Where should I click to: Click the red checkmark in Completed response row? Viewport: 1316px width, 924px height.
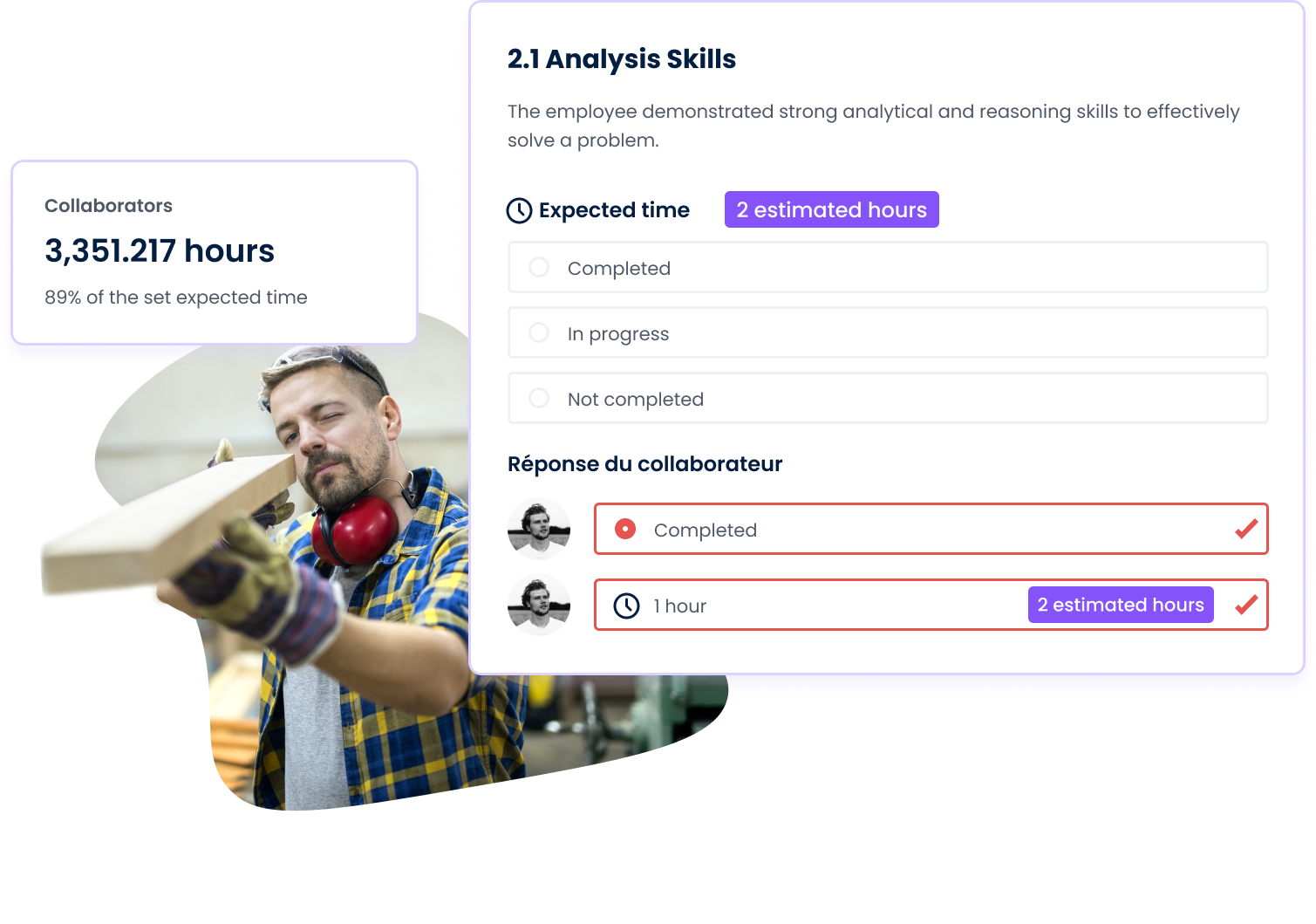(x=1246, y=528)
